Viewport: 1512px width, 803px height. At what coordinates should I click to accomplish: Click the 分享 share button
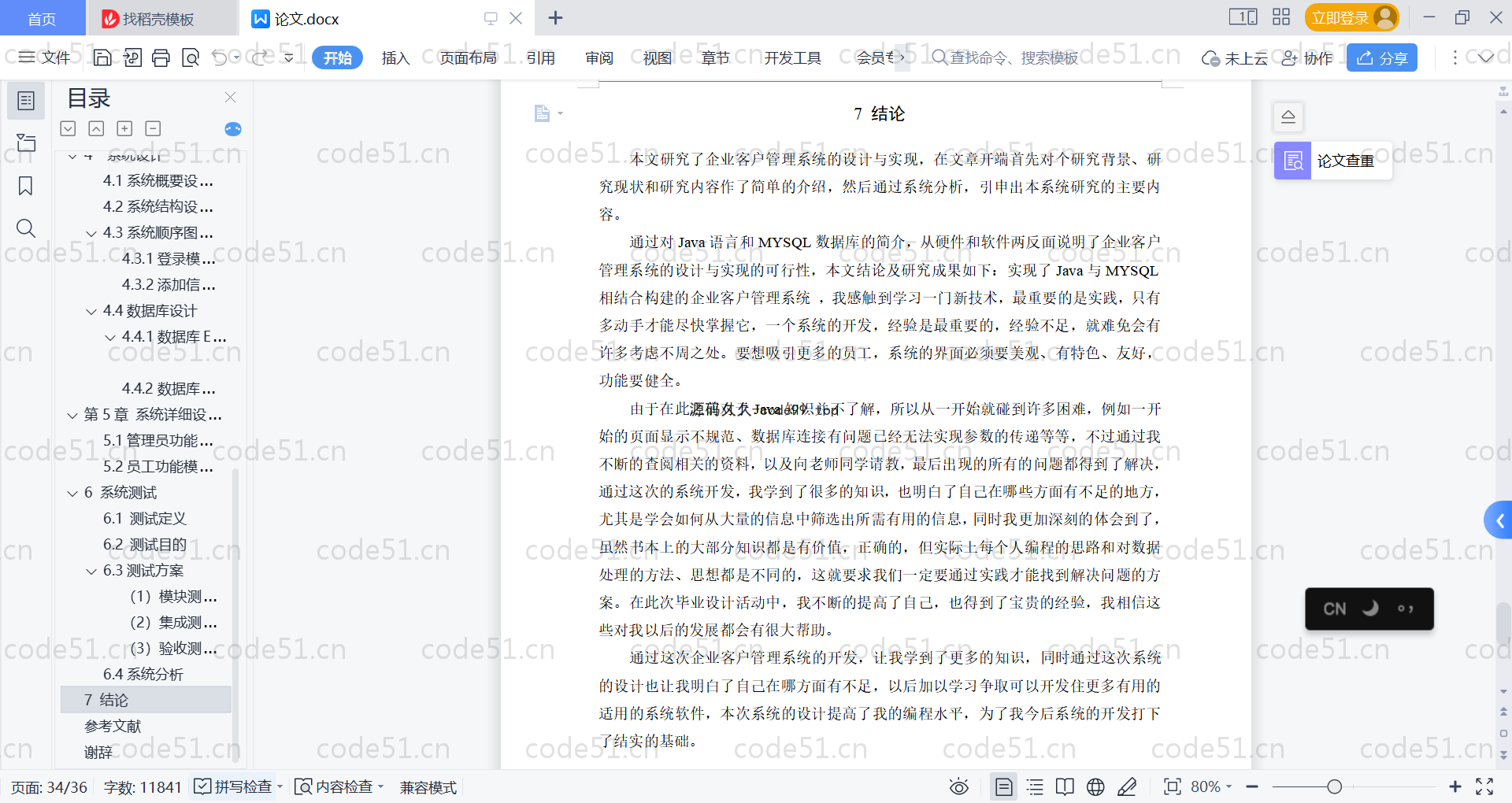1382,57
